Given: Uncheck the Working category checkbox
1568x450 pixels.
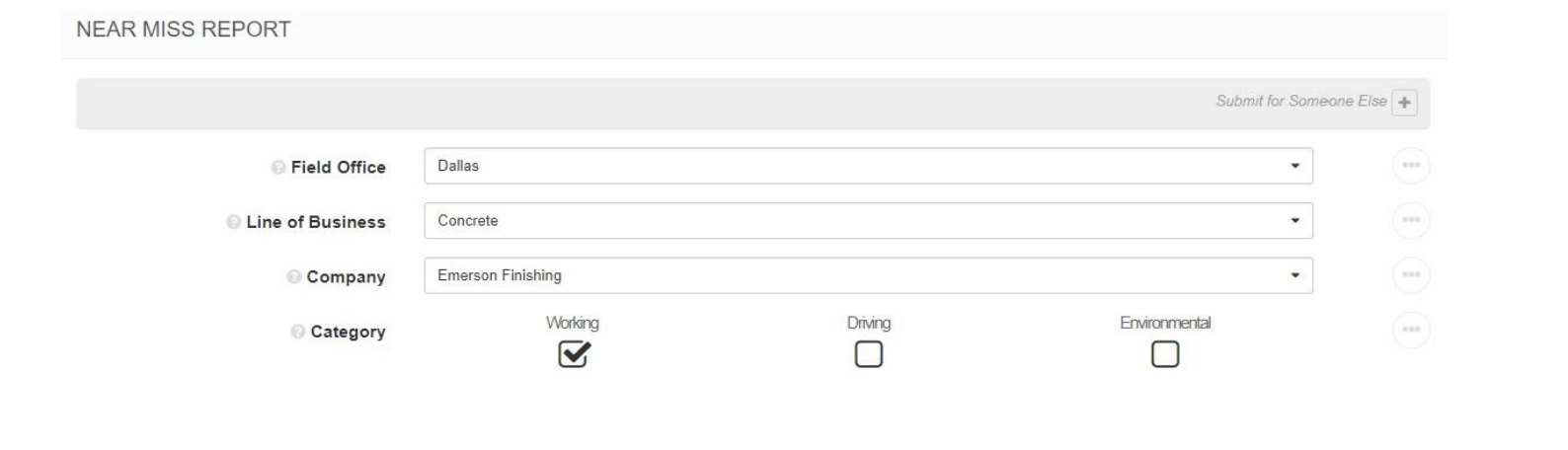Looking at the screenshot, I should [x=573, y=354].
